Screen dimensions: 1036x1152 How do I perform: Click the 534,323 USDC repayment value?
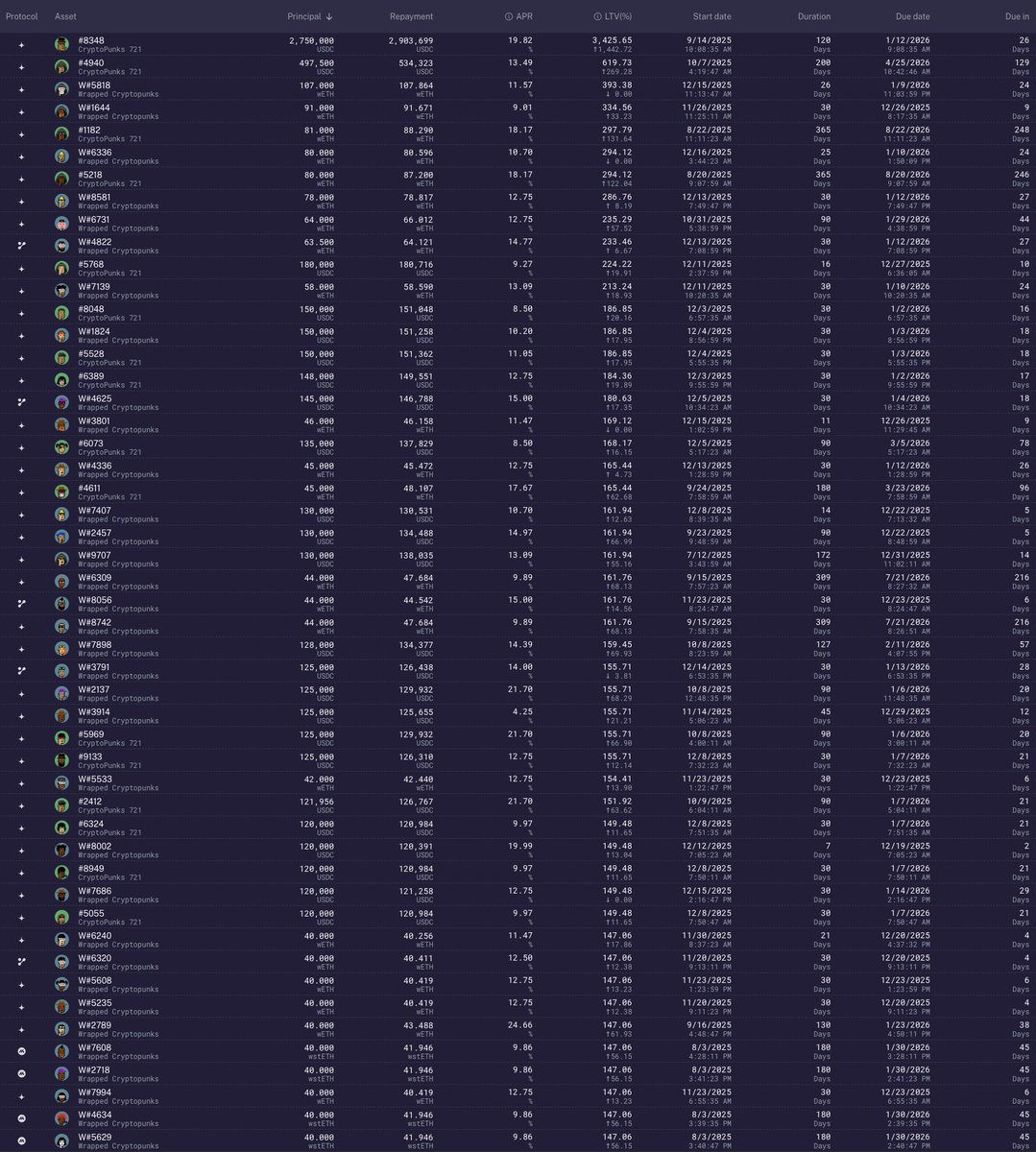coord(415,67)
